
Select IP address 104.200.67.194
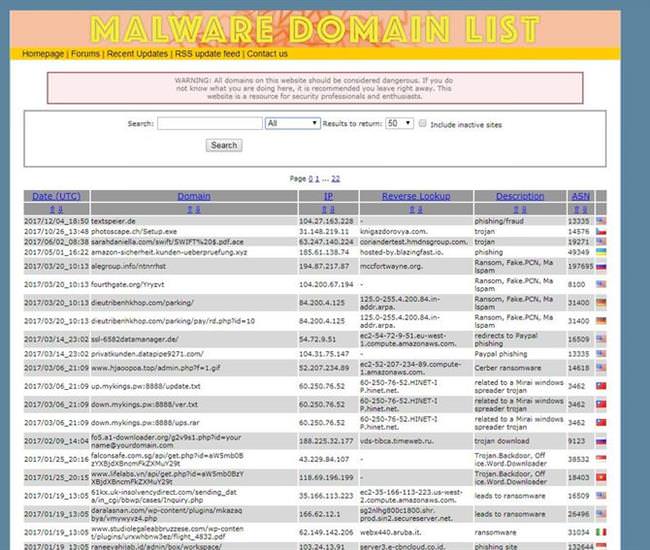pyautogui.click(x=326, y=284)
